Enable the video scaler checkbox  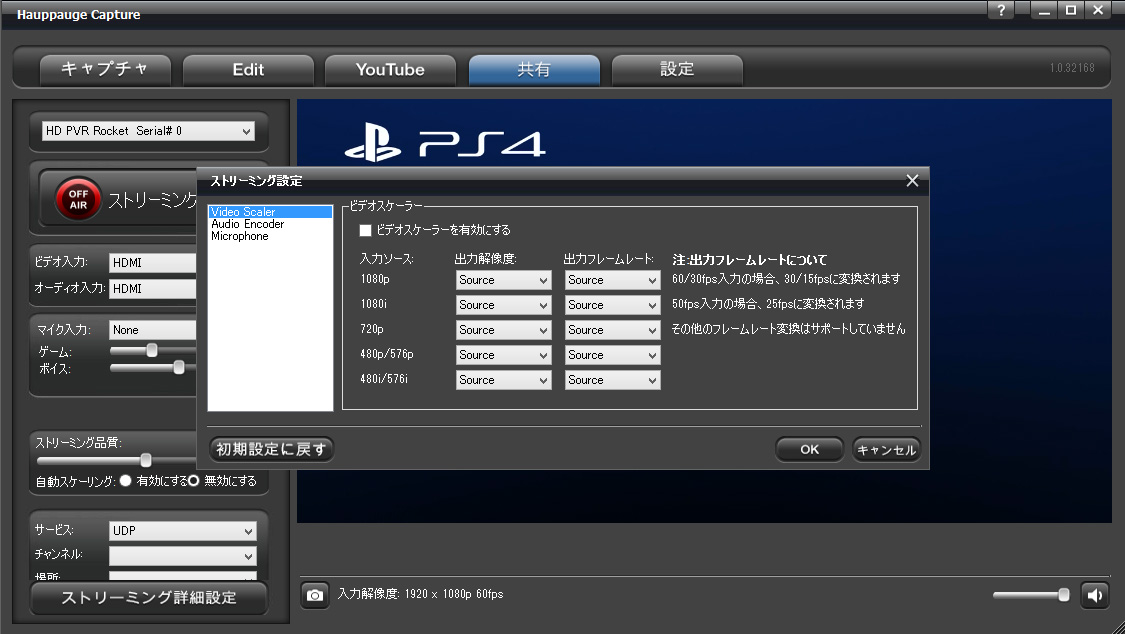coord(365,230)
